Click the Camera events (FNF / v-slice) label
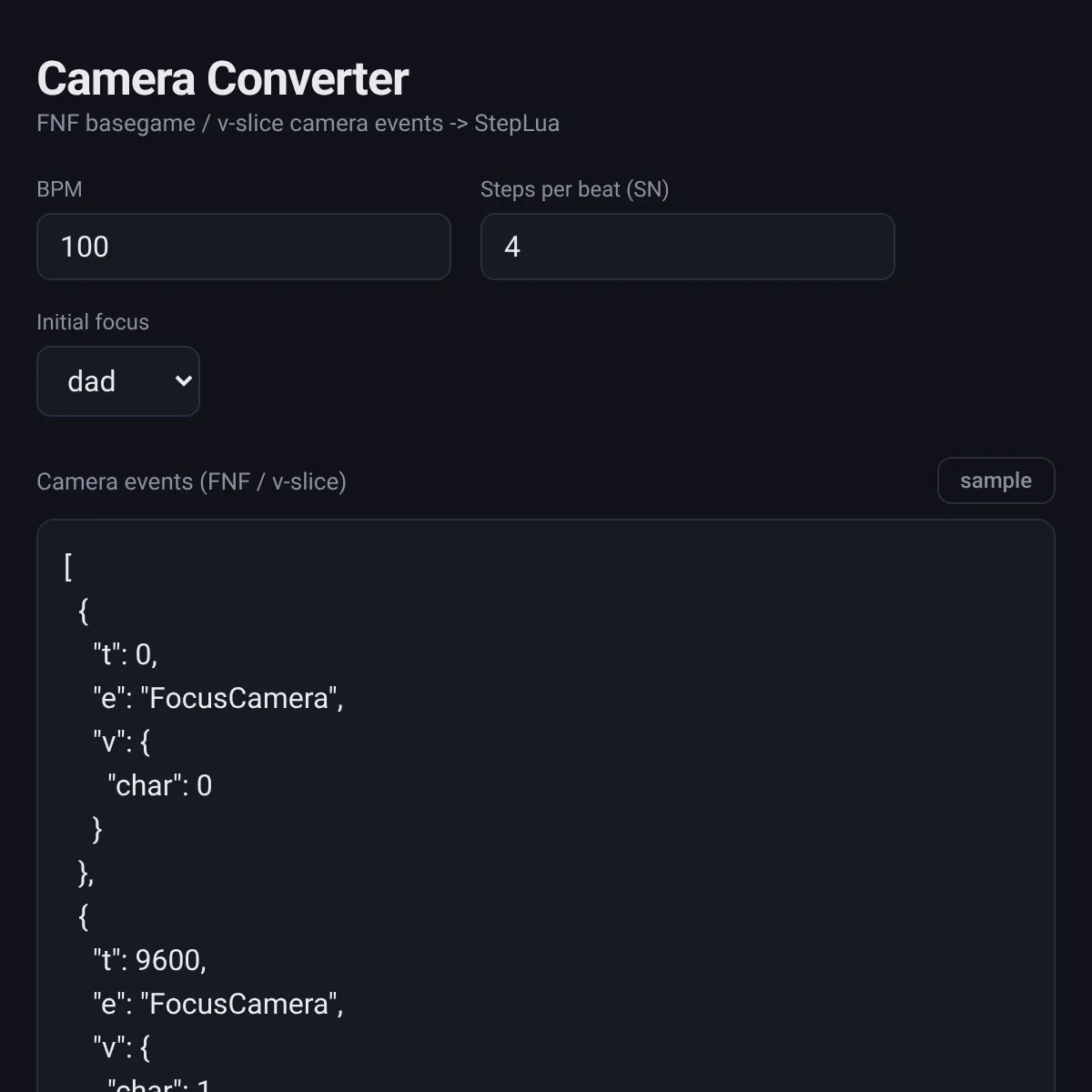The width and height of the screenshot is (1092, 1092). 191,481
